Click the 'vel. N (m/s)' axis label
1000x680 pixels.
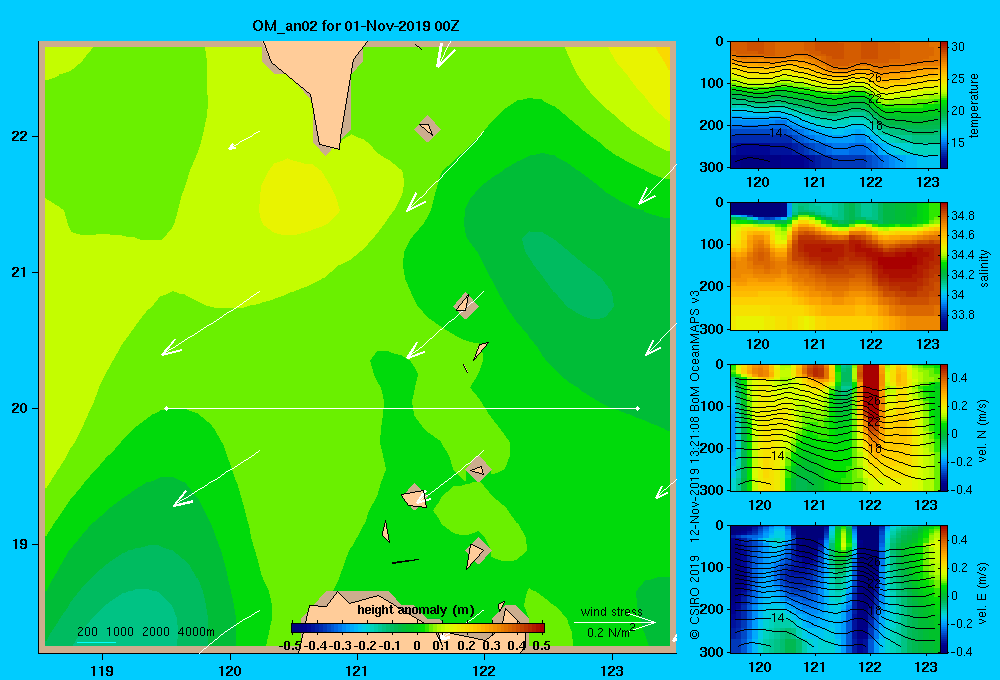tap(982, 431)
